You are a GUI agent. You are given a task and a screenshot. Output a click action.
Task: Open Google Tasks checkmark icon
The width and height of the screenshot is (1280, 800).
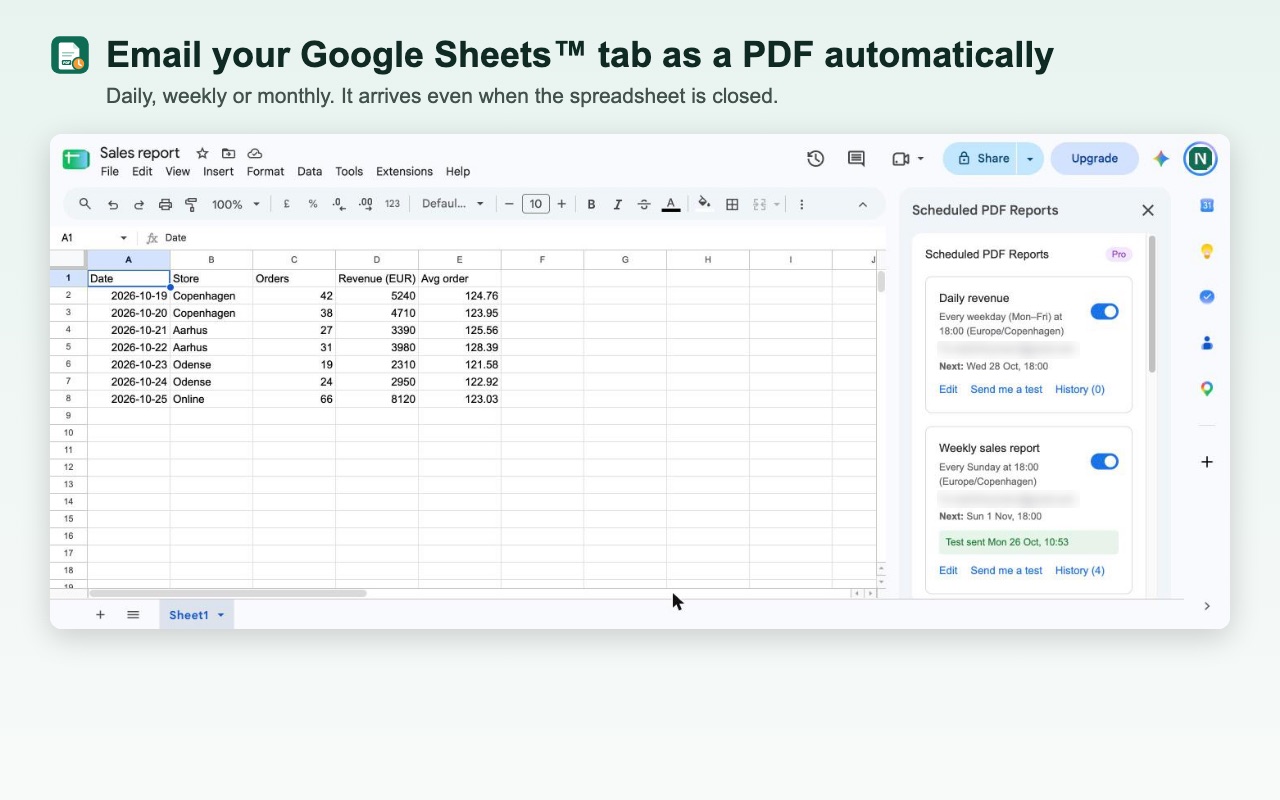pos(1207,297)
